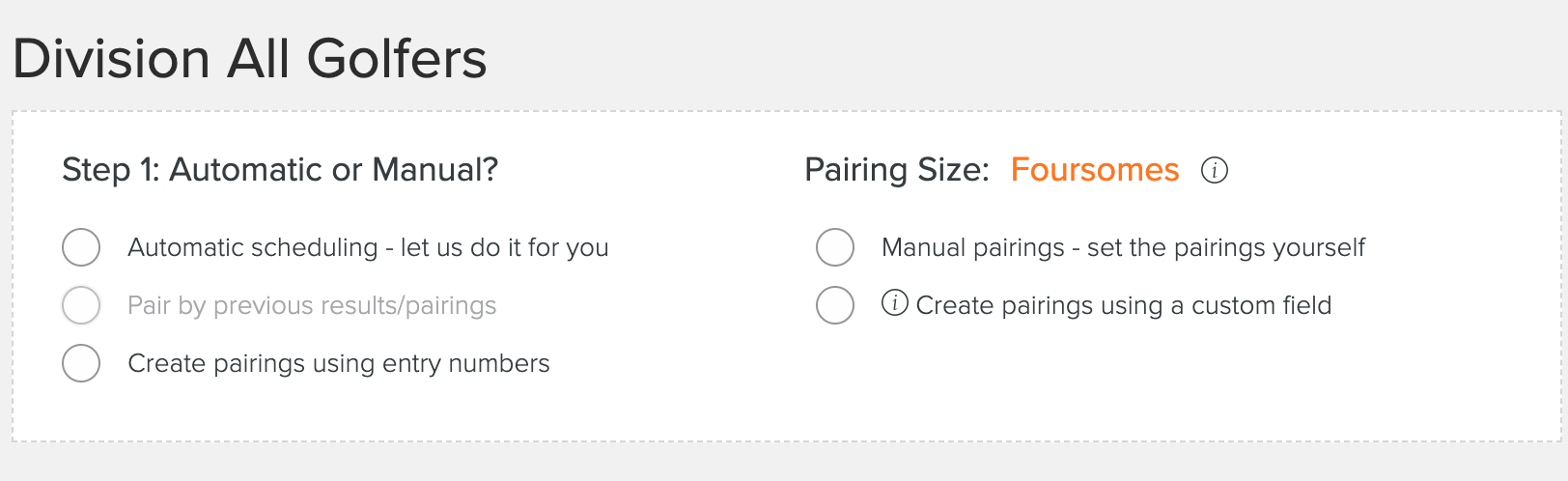This screenshot has height=481, width=1568.
Task: Click the info icon beside Foursomes
Action: tap(1214, 171)
